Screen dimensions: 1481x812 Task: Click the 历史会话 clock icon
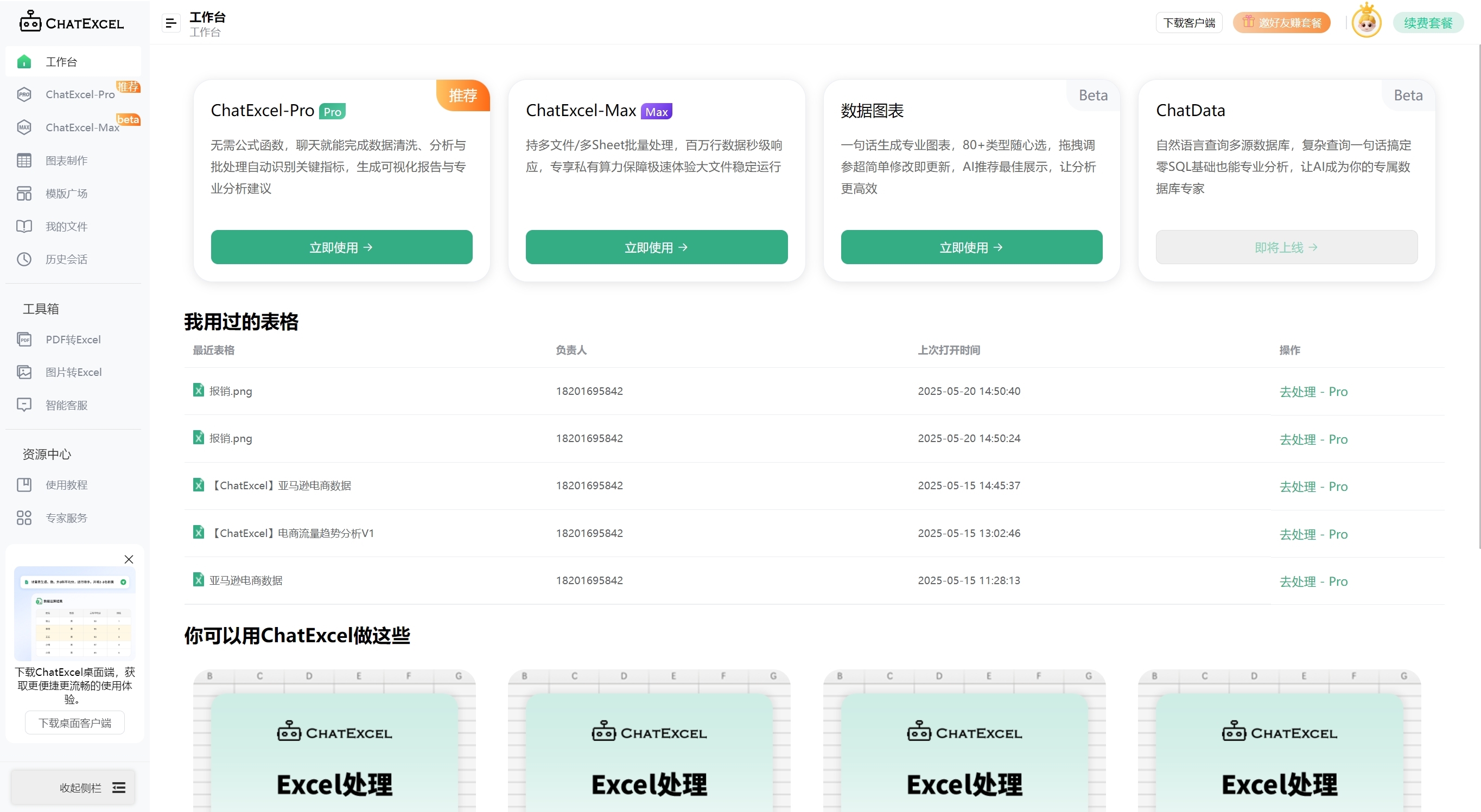click(x=24, y=259)
